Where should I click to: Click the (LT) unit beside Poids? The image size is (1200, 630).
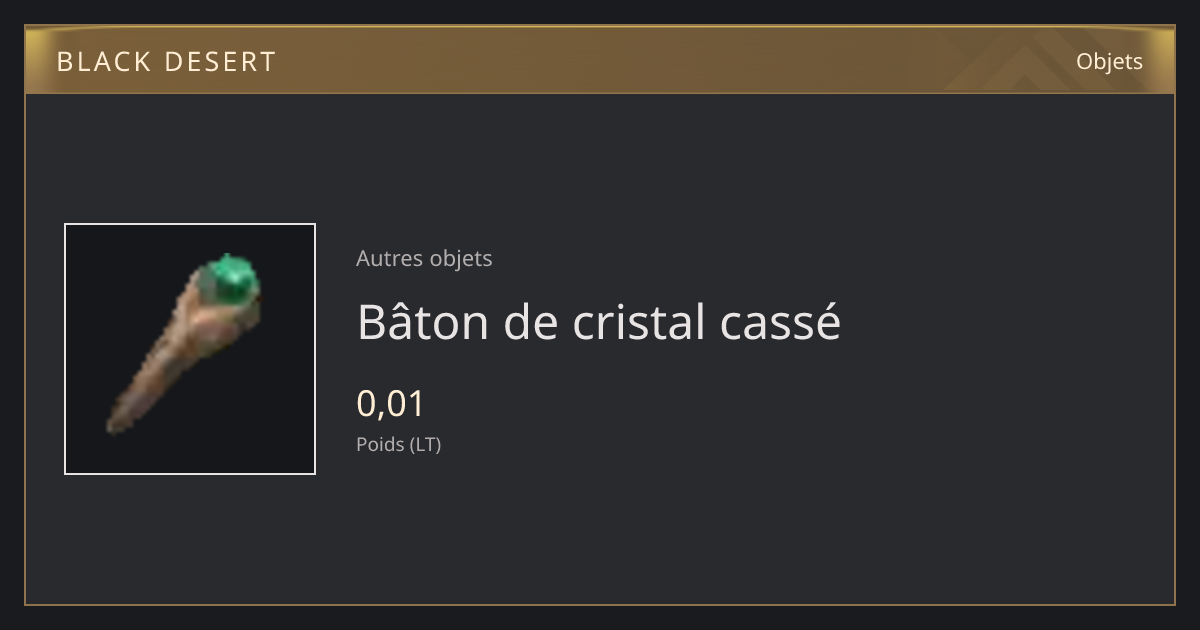tap(424, 444)
